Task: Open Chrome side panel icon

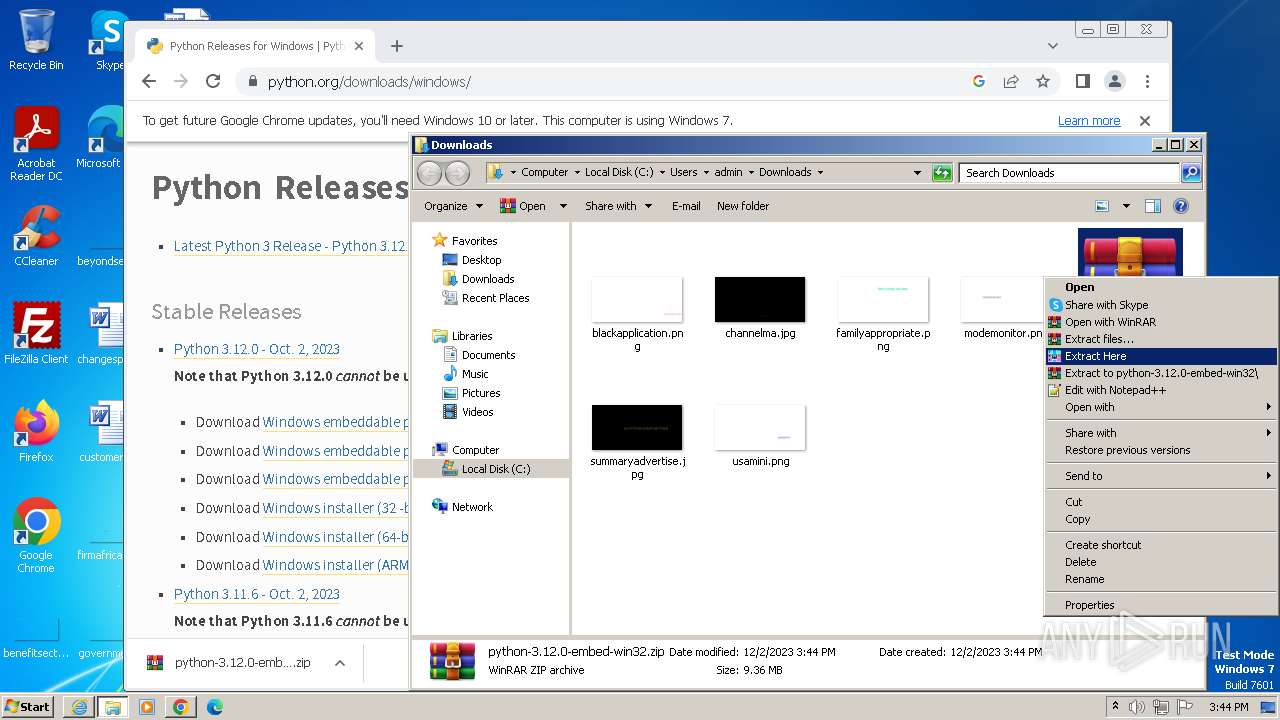Action: [x=1082, y=81]
